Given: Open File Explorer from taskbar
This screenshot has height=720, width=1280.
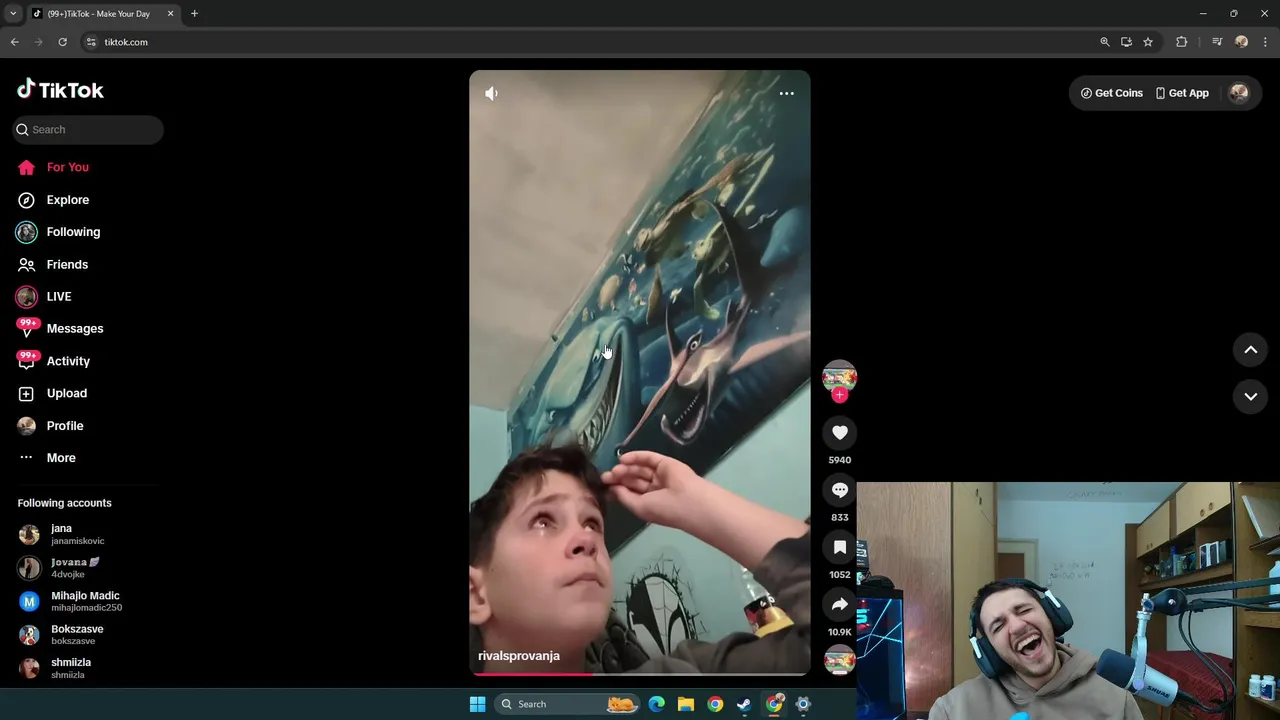Looking at the screenshot, I should [686, 704].
